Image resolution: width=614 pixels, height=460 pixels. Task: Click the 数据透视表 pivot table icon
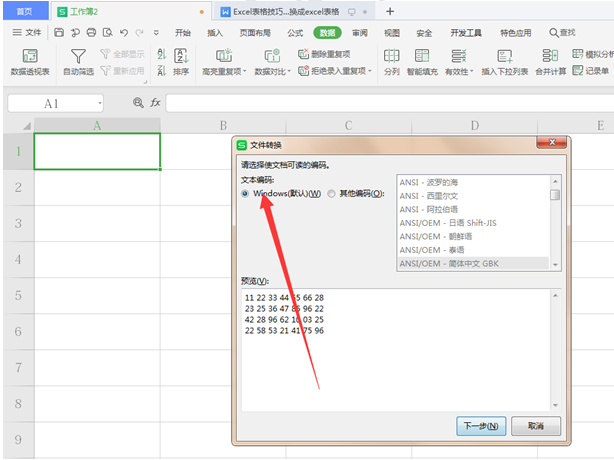click(x=30, y=57)
